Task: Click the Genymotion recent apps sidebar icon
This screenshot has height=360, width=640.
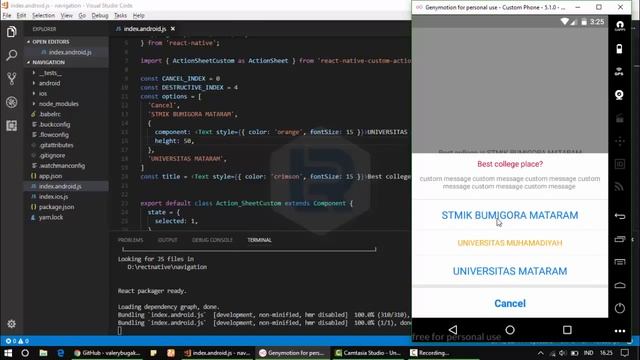Action: click(x=620, y=239)
